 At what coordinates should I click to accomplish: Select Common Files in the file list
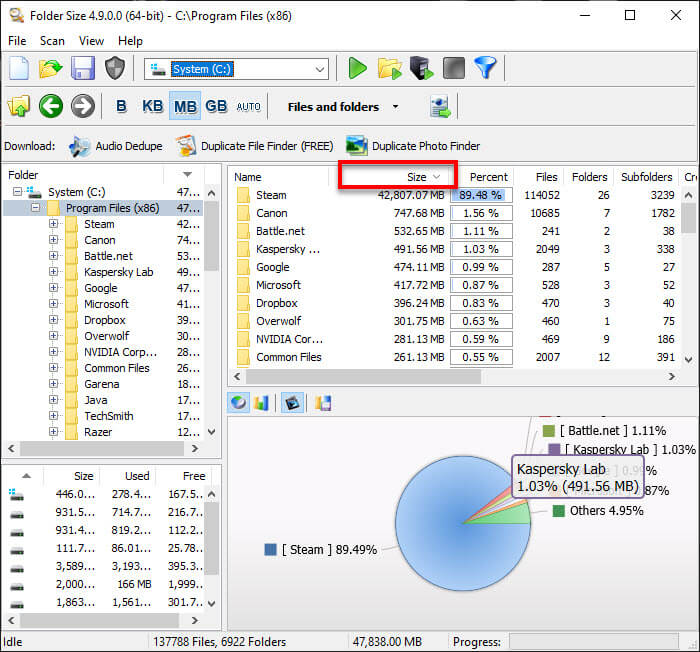pyautogui.click(x=454, y=357)
